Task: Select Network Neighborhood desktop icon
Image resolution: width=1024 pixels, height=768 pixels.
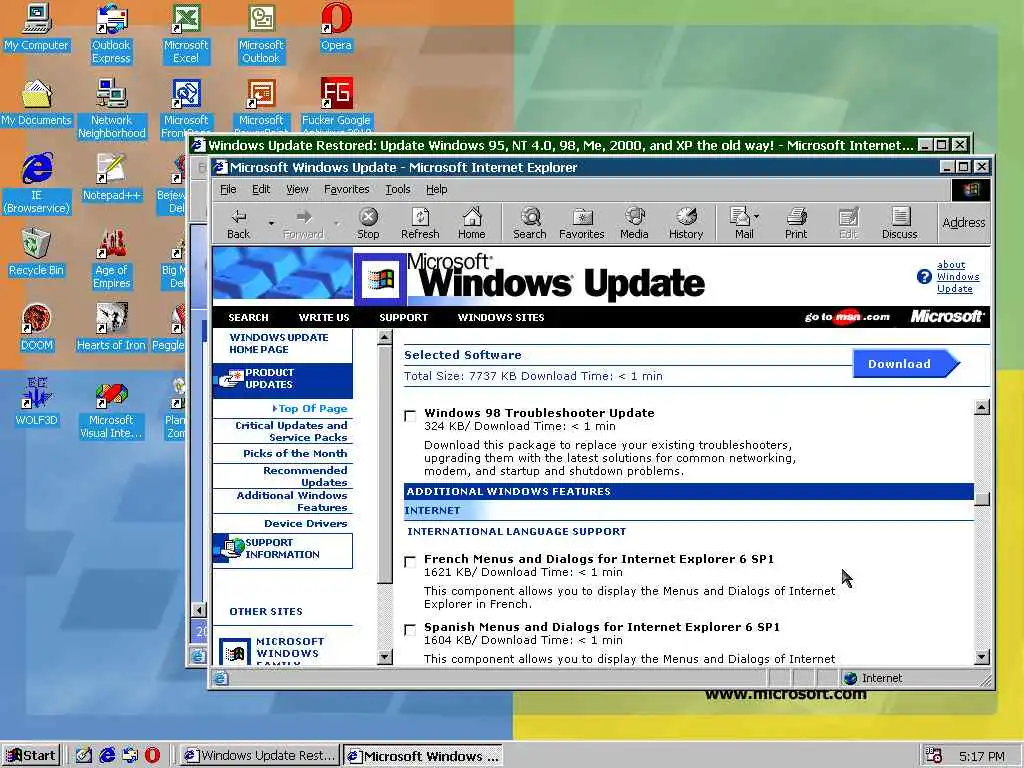Action: click(112, 109)
